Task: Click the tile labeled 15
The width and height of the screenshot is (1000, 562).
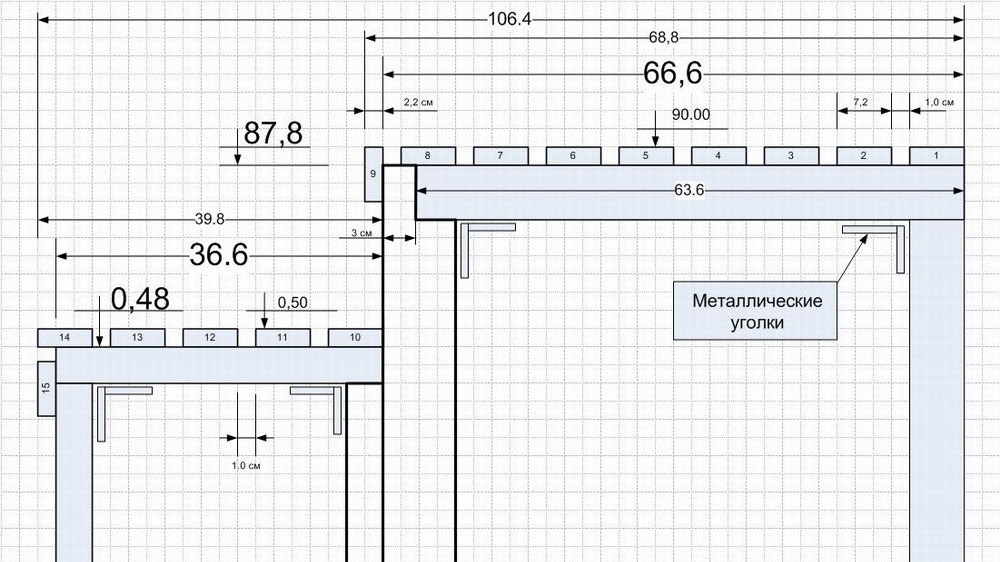Action: coord(47,388)
